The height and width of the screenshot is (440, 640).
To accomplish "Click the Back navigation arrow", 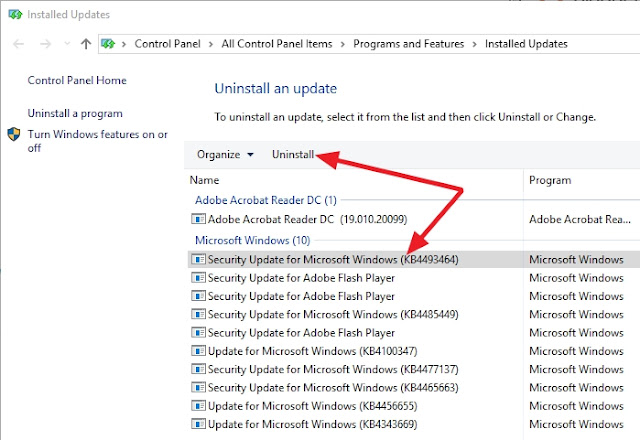I will pyautogui.click(x=19, y=44).
